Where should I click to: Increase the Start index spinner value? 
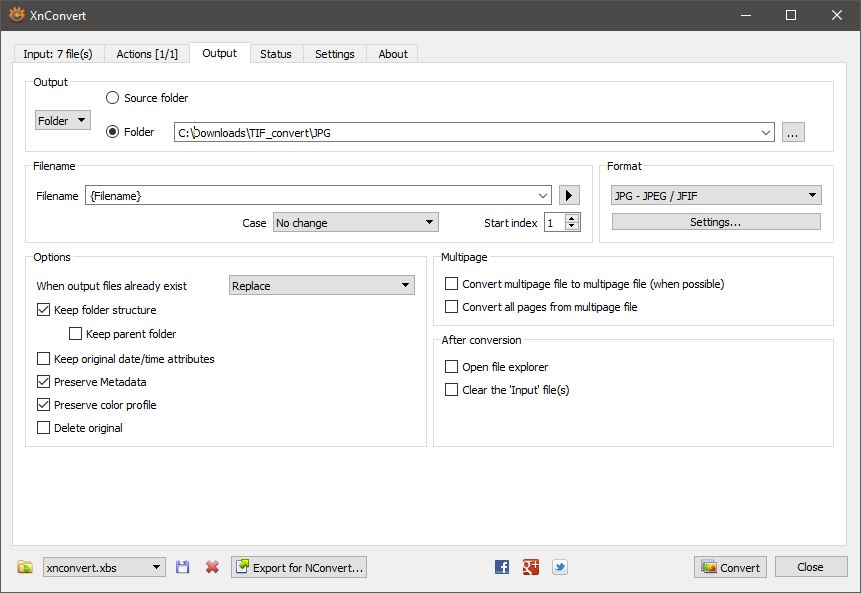(x=572, y=218)
